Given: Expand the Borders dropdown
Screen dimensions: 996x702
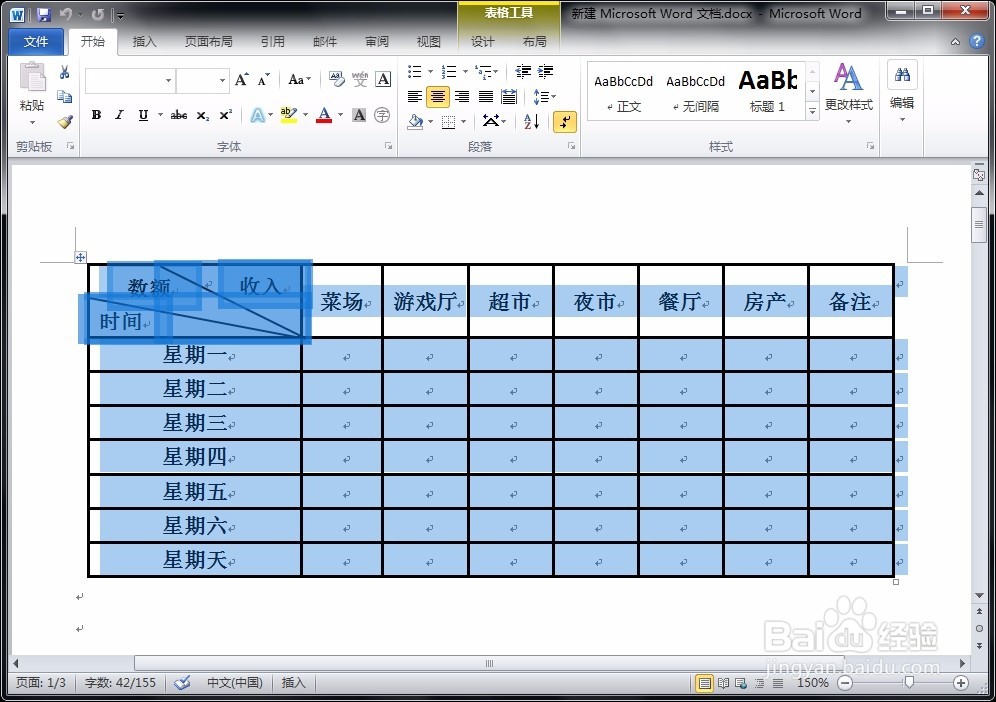Looking at the screenshot, I should (x=464, y=121).
